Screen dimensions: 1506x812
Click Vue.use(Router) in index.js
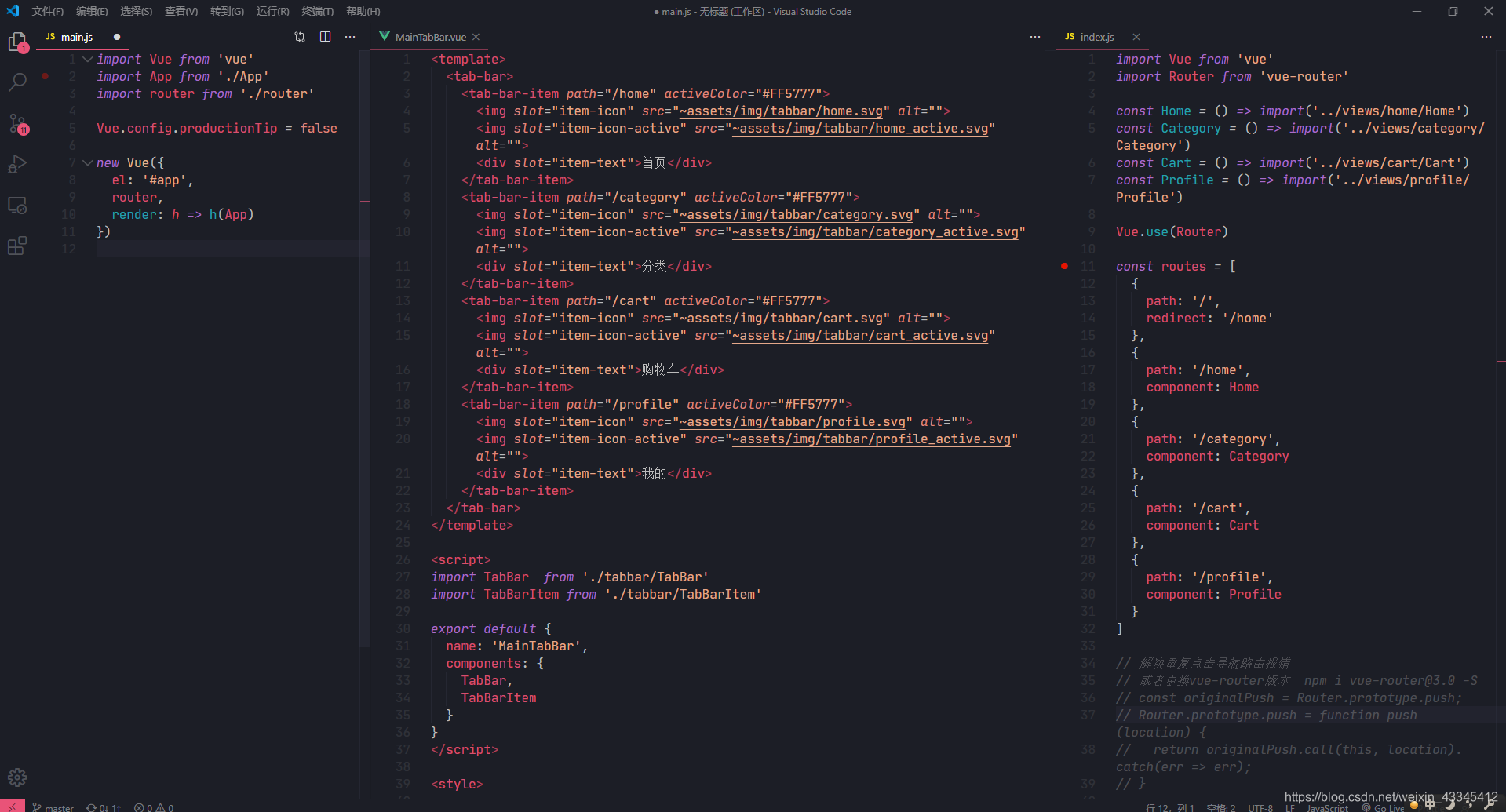coord(1172,231)
